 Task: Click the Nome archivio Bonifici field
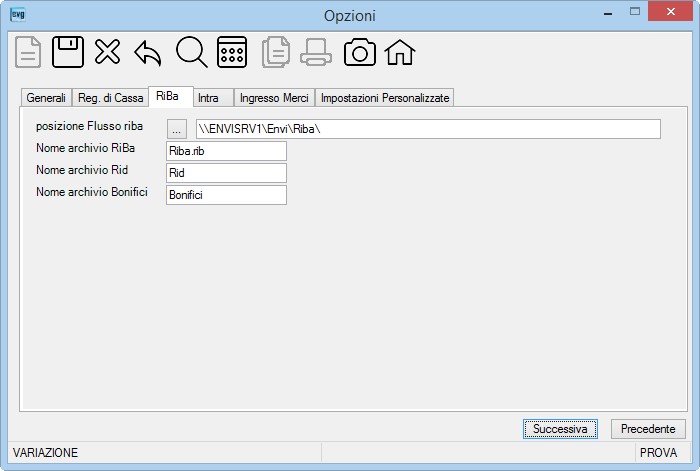[226, 195]
